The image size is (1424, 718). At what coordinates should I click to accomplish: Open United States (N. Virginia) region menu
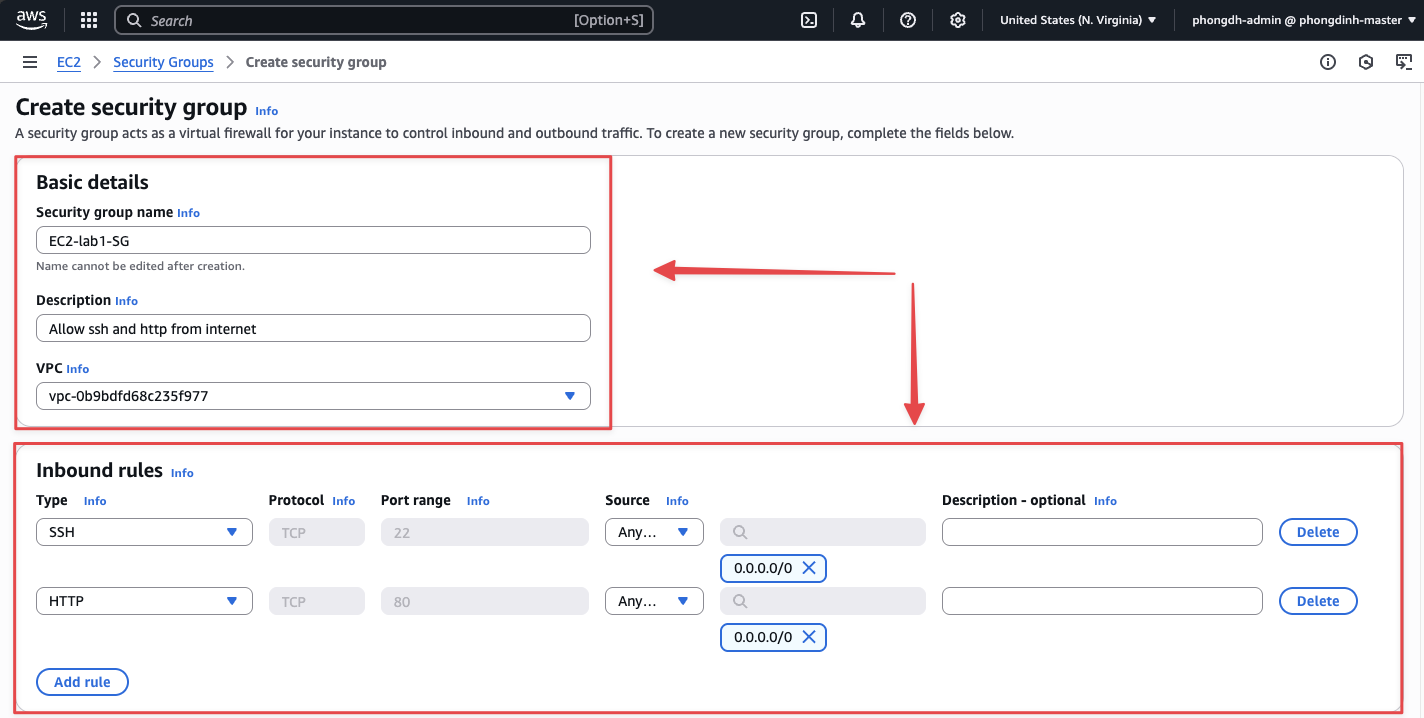[1078, 20]
